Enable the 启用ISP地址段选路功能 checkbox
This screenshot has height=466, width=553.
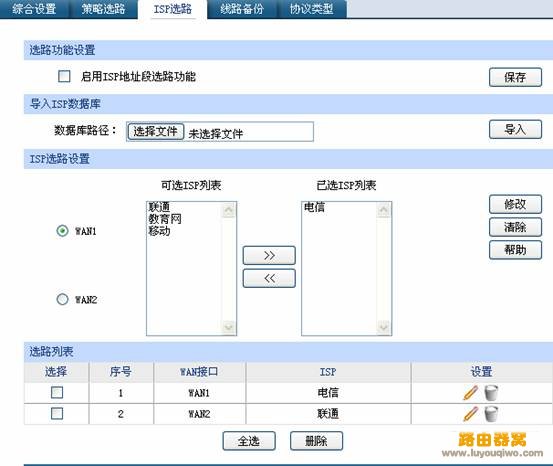point(64,76)
